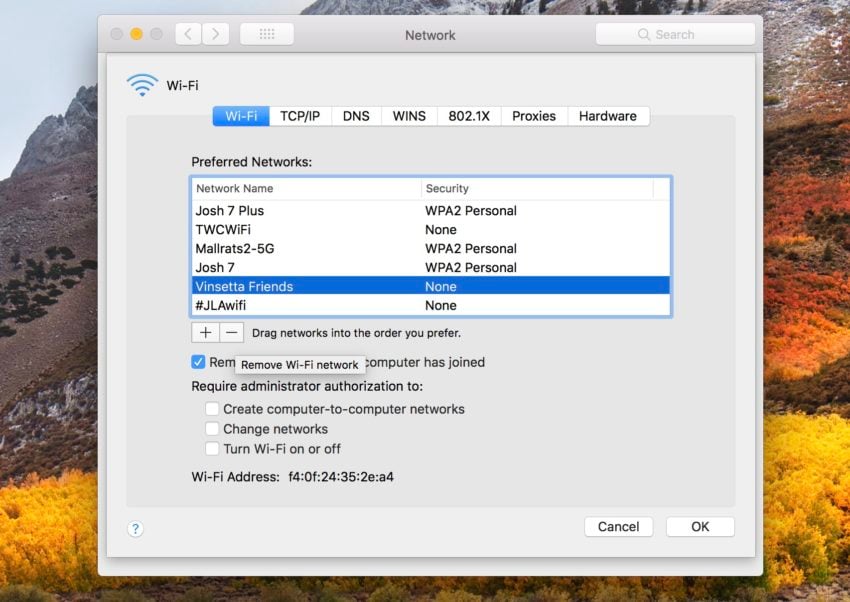This screenshot has width=850, height=602.
Task: Click the forward arrow in toolbar
Action: point(216,34)
